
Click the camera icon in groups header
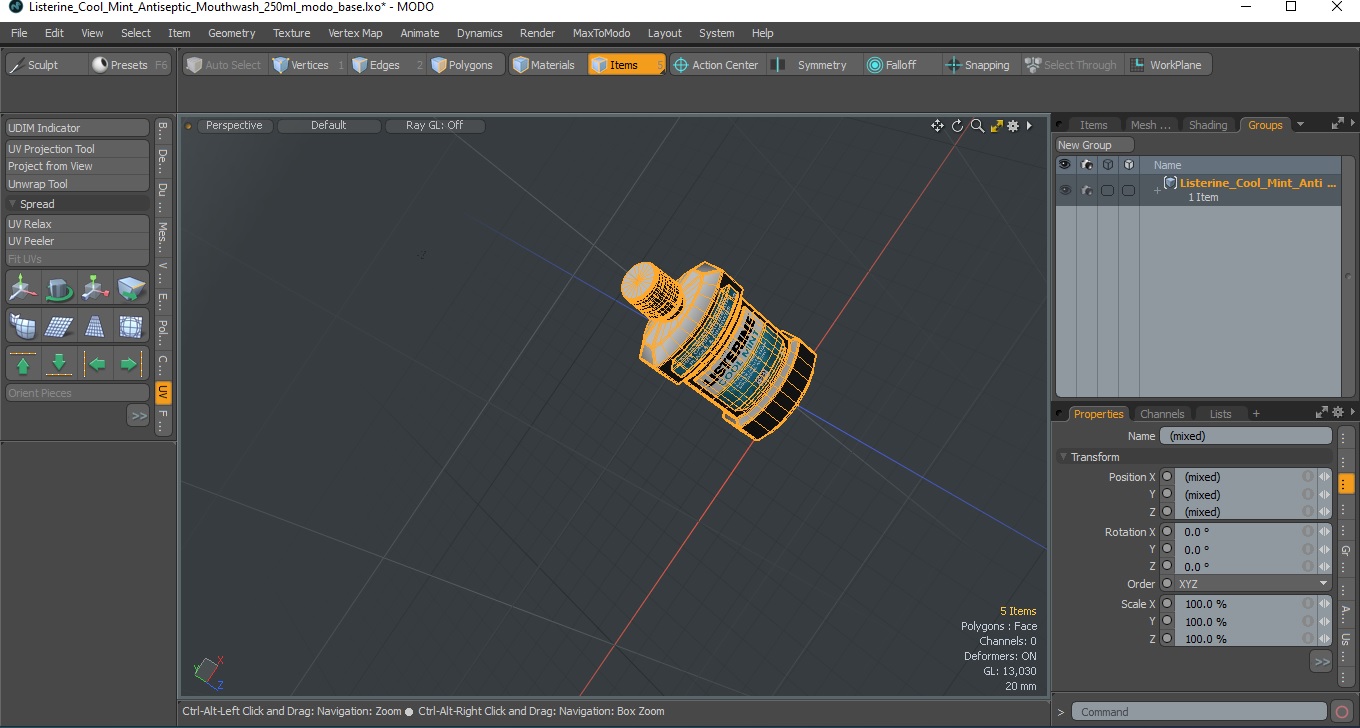pyautogui.click(x=1086, y=165)
